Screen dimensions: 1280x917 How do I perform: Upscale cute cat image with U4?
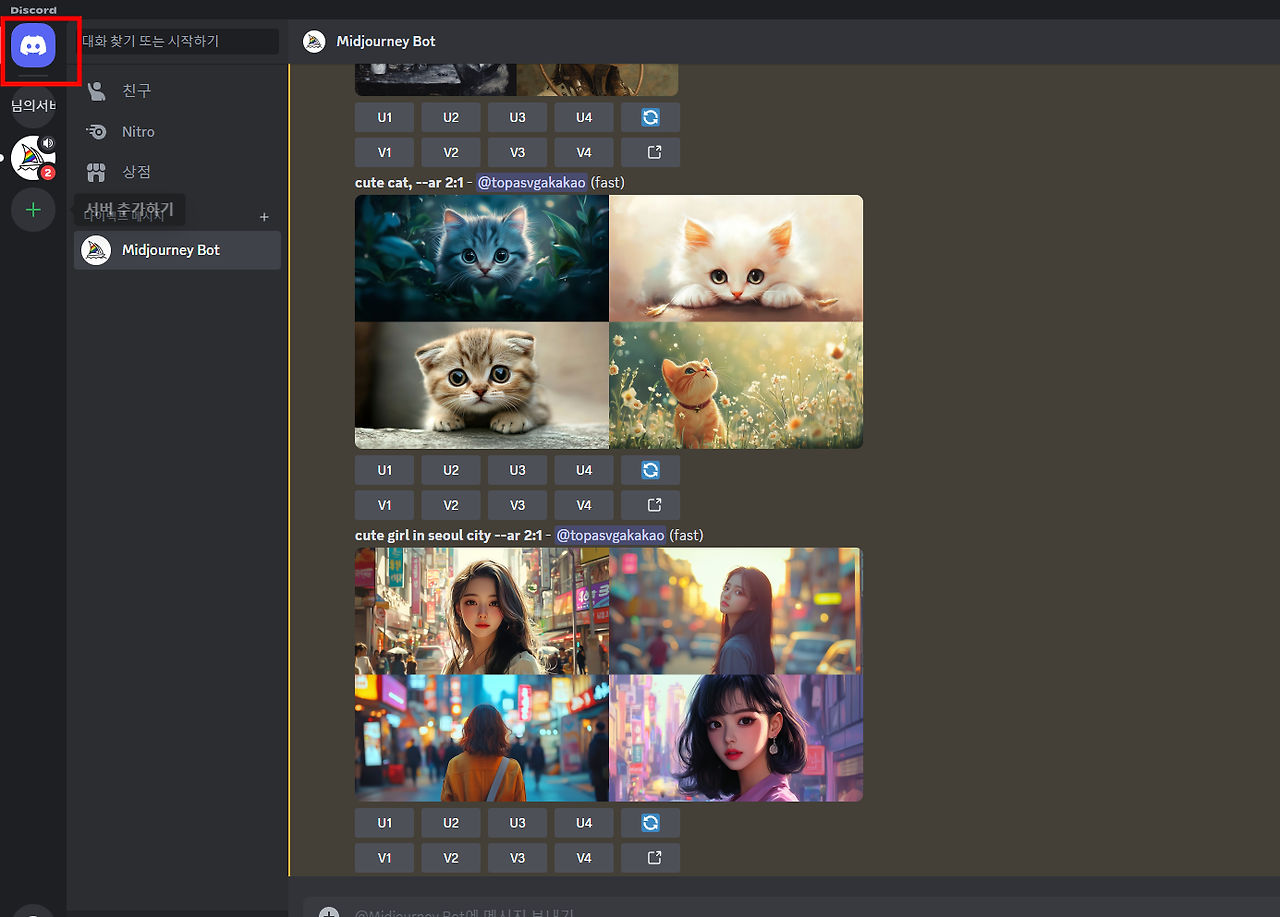[x=584, y=470]
